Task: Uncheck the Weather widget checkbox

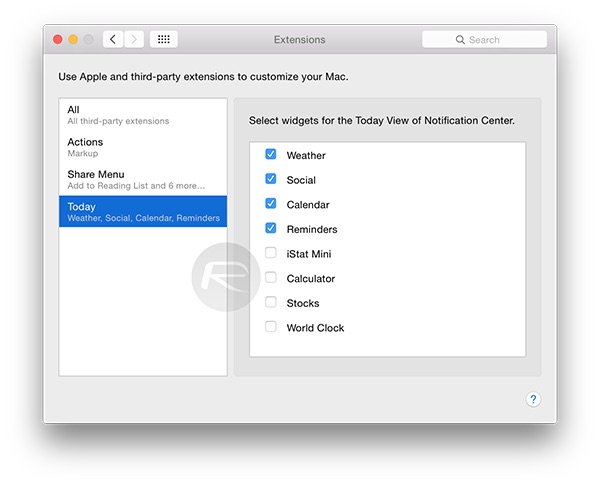Action: pos(271,154)
